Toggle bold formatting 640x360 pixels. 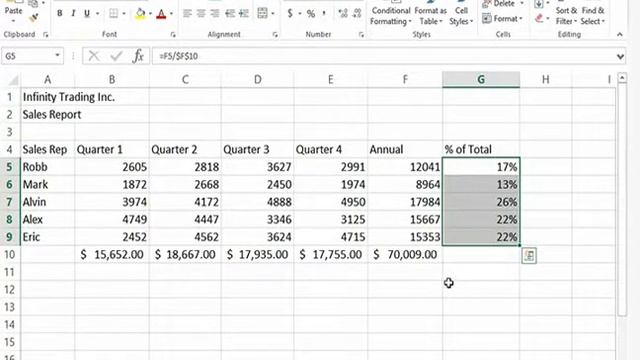(60, 13)
